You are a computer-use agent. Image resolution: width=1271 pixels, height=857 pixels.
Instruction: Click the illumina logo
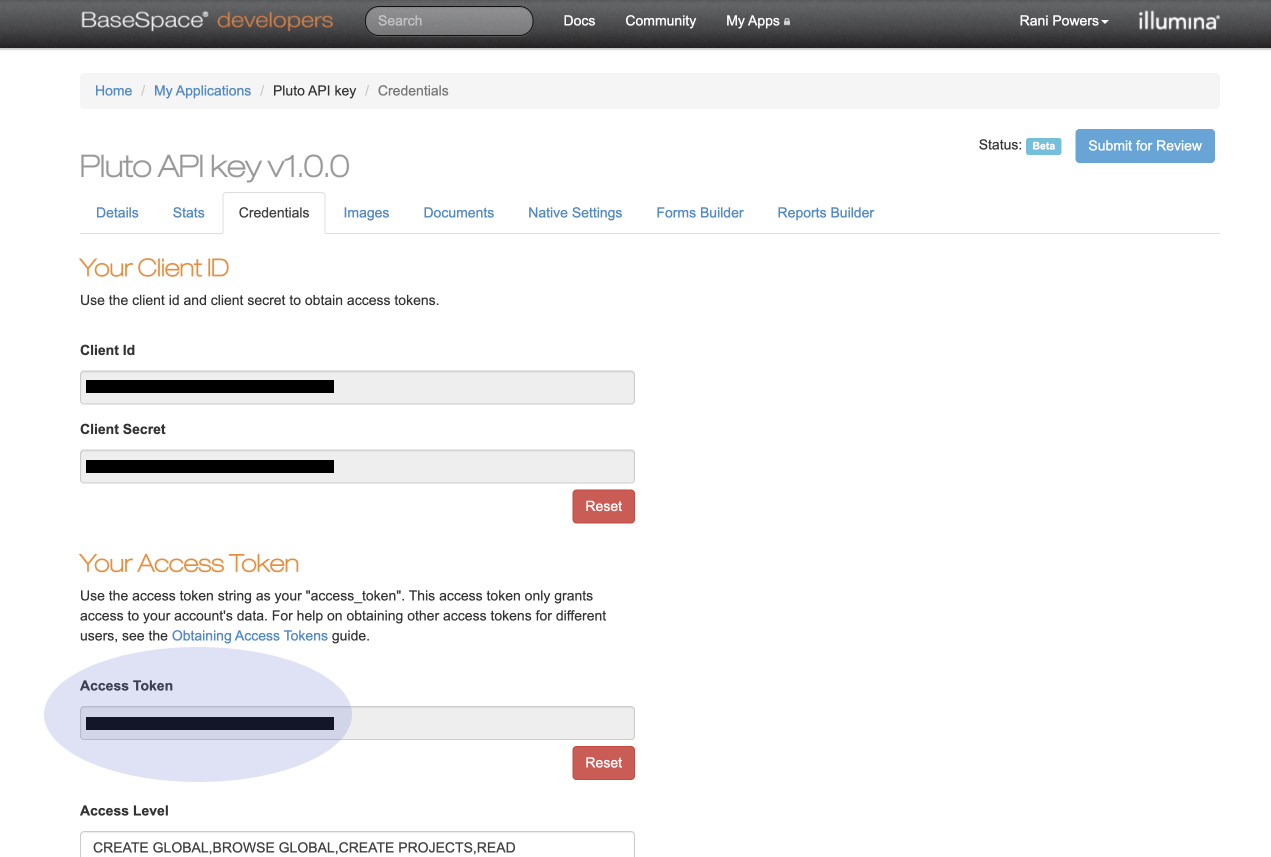pyautogui.click(x=1179, y=20)
